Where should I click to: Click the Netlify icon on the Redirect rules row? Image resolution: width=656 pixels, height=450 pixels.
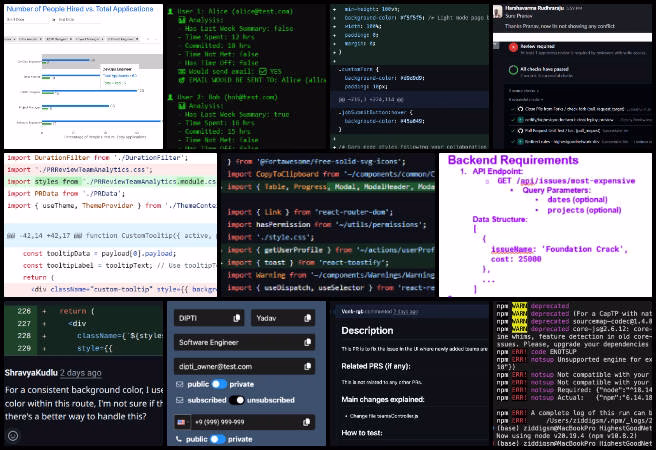pos(520,141)
